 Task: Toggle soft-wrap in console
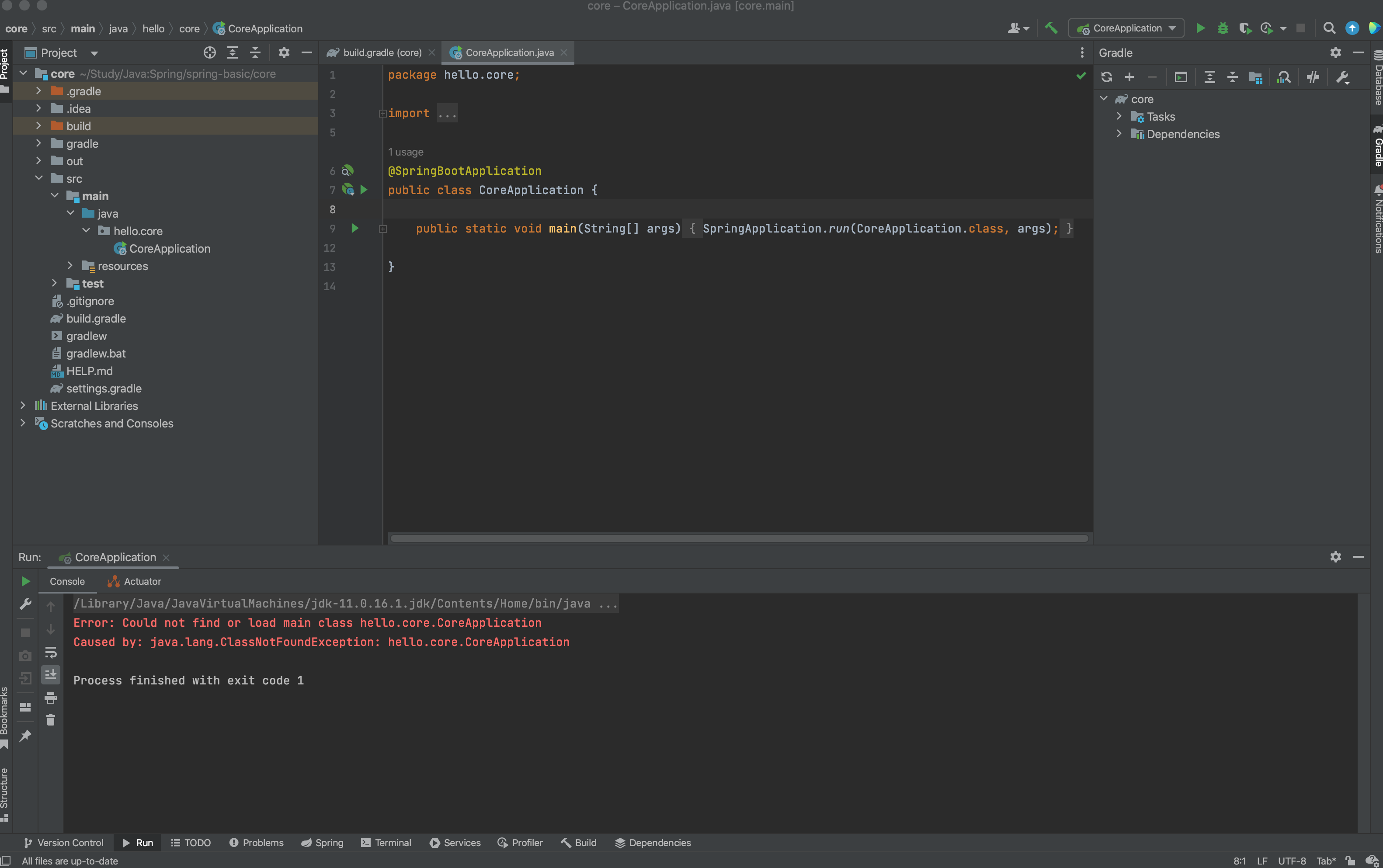51,653
